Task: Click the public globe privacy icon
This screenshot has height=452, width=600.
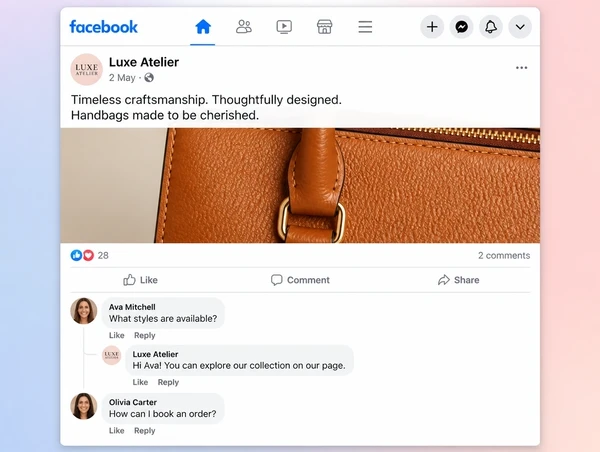Action: [x=149, y=78]
